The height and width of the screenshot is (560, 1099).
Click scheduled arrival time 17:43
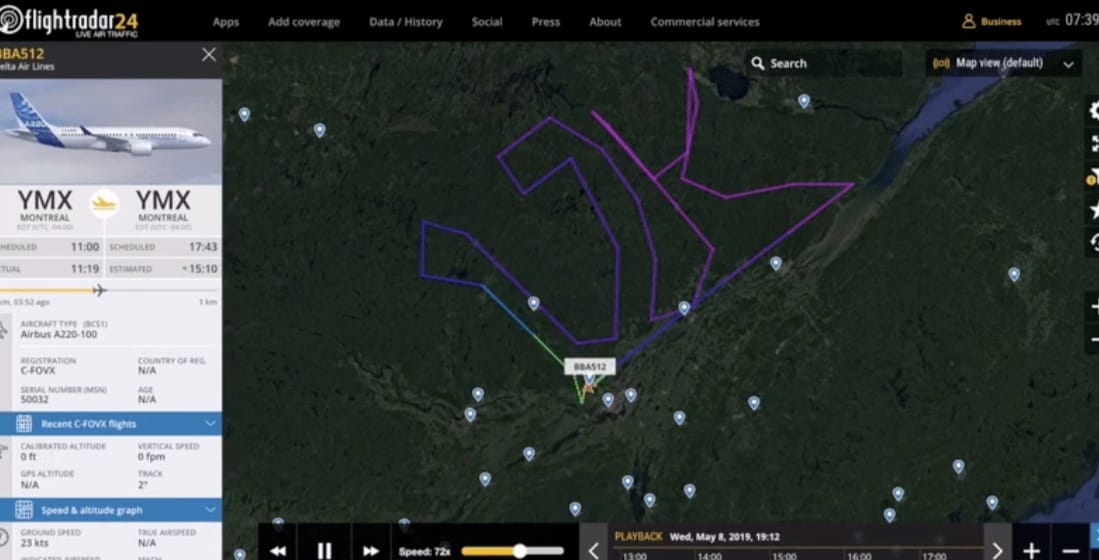coord(203,247)
